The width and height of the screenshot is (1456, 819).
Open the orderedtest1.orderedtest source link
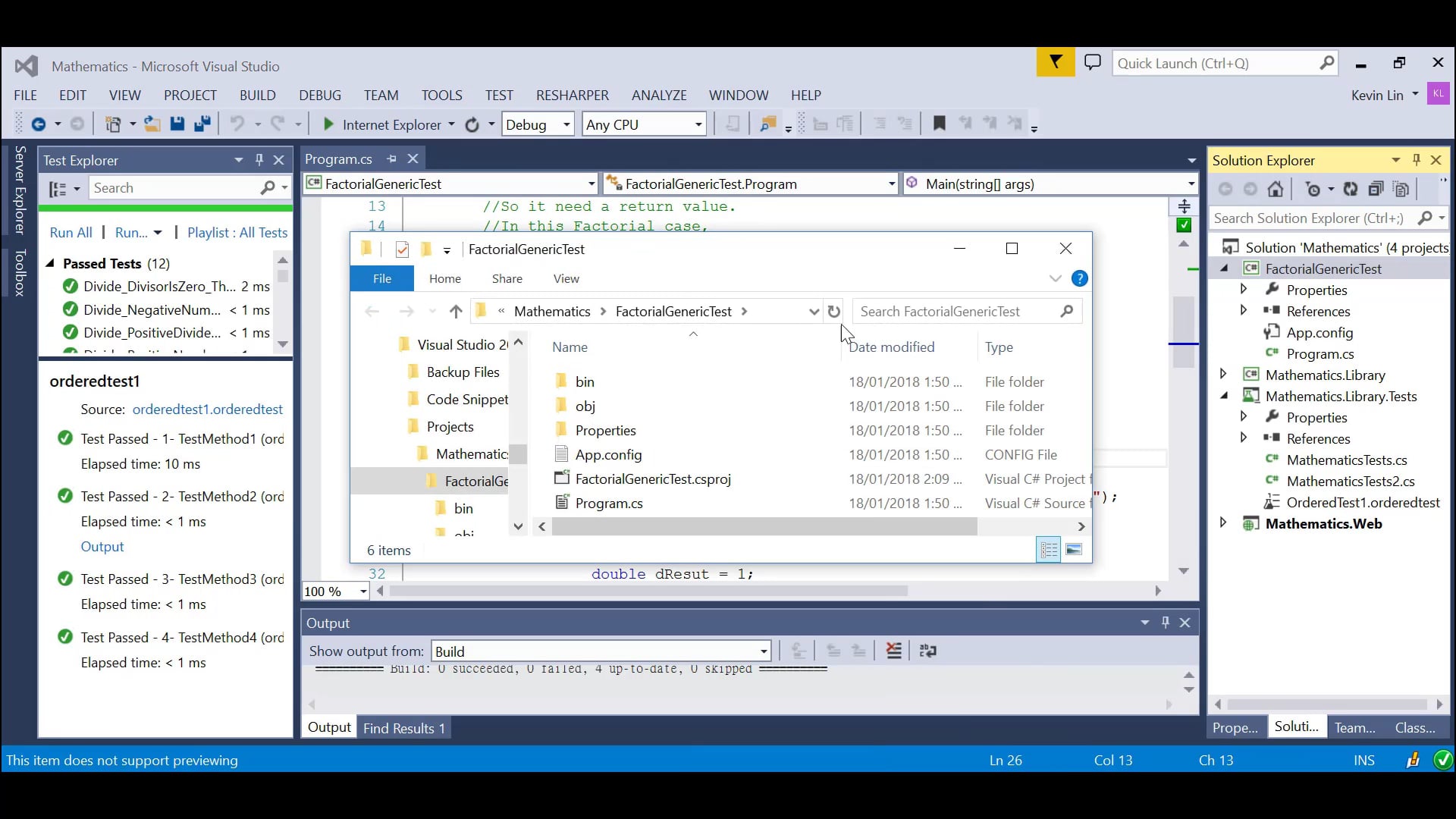point(209,409)
